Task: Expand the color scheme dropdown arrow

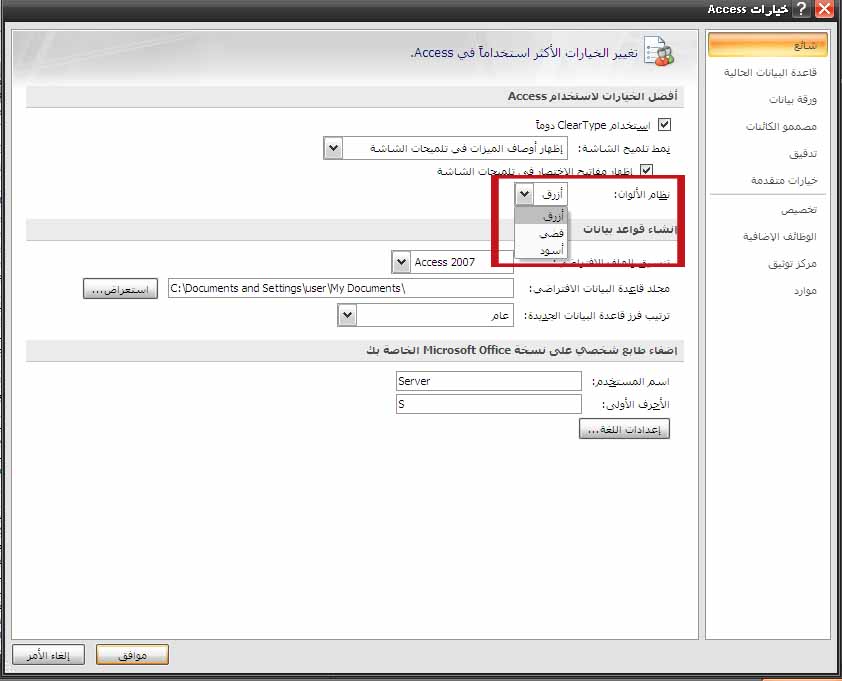Action: [x=524, y=194]
